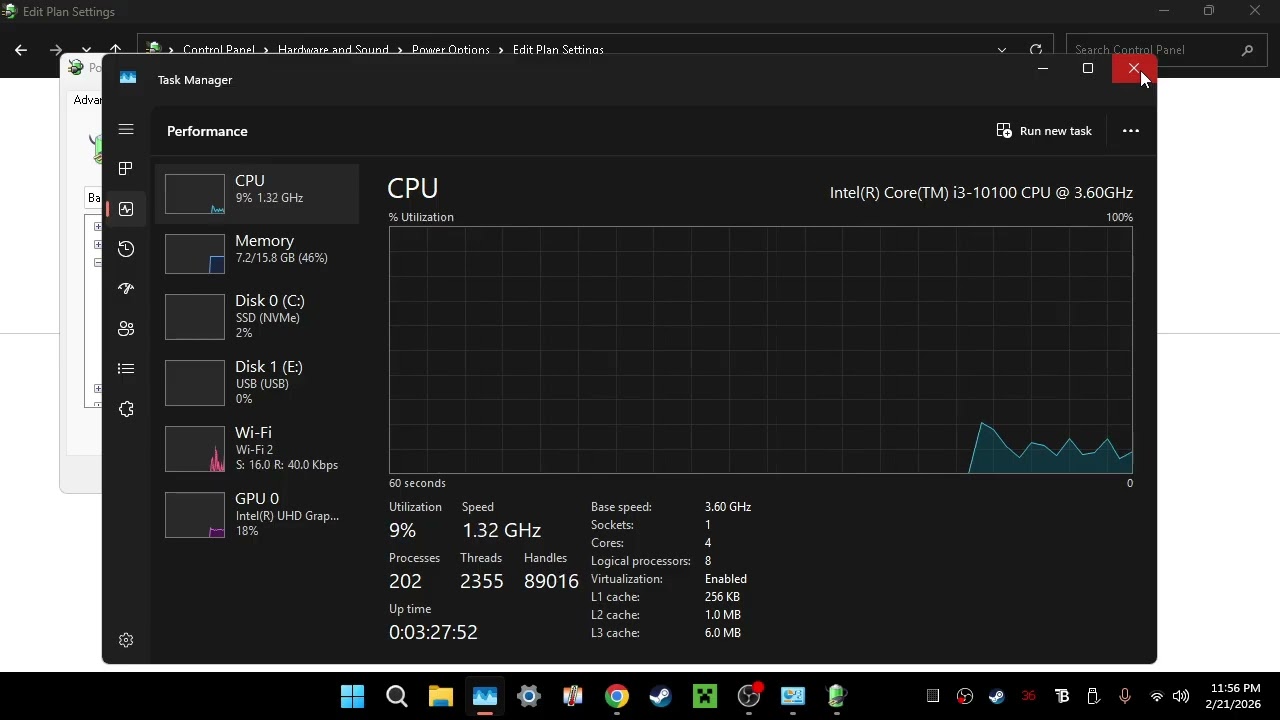Open the Startup apps gauge icon
The height and width of the screenshot is (720, 1280).
pos(126,289)
